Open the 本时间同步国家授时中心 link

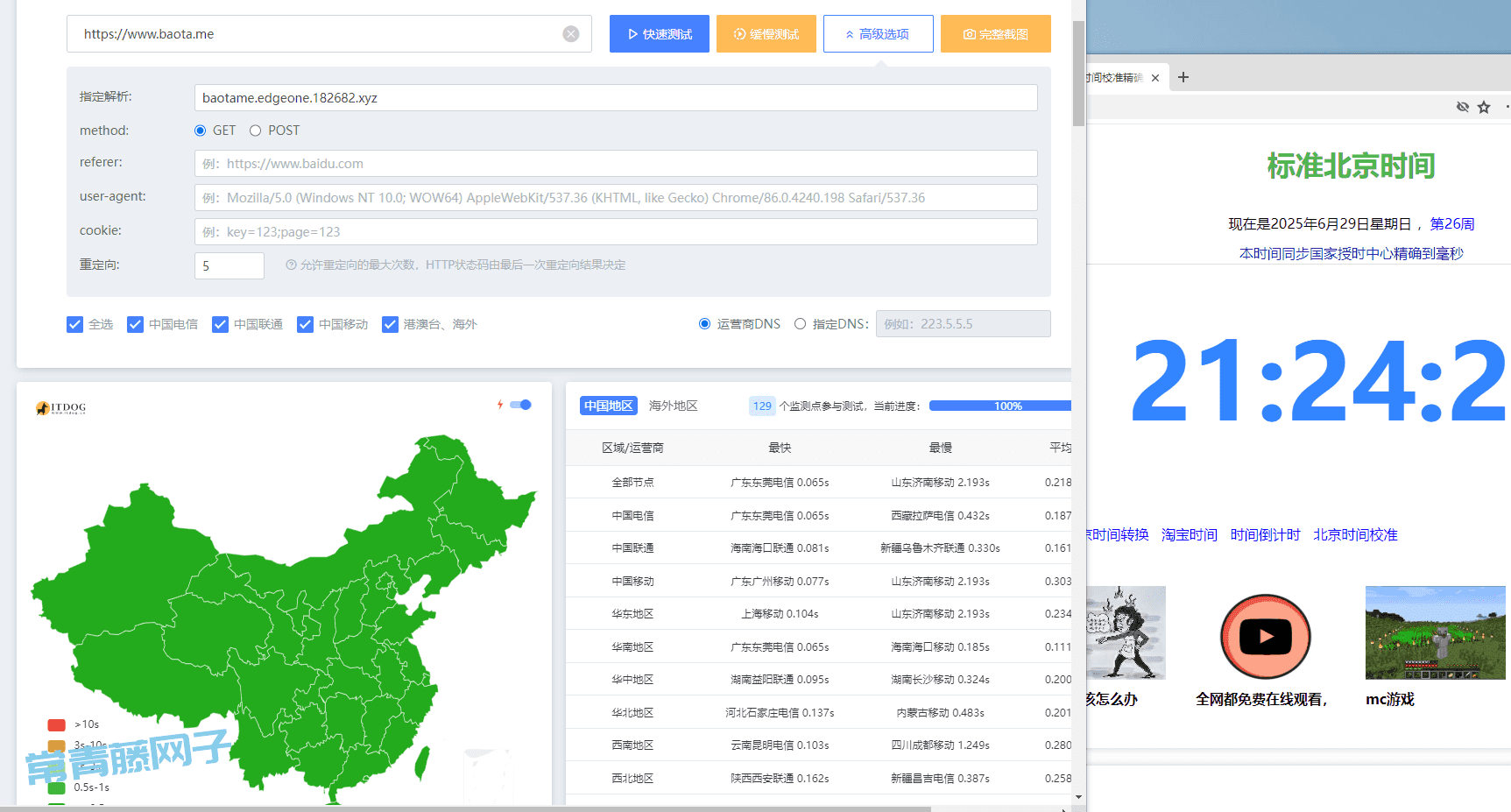(1352, 253)
